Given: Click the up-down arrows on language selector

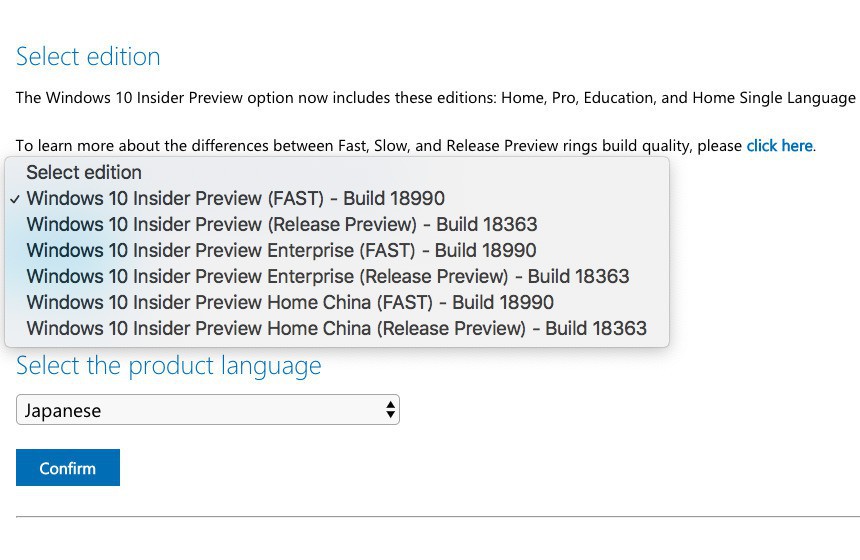Looking at the screenshot, I should click(x=390, y=410).
